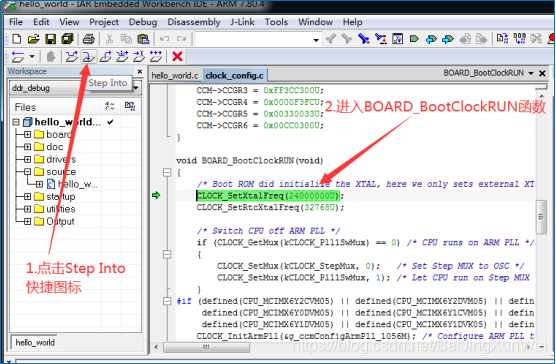Collapse the BOARD_BootClockRUN function body fold marker

(167, 173)
